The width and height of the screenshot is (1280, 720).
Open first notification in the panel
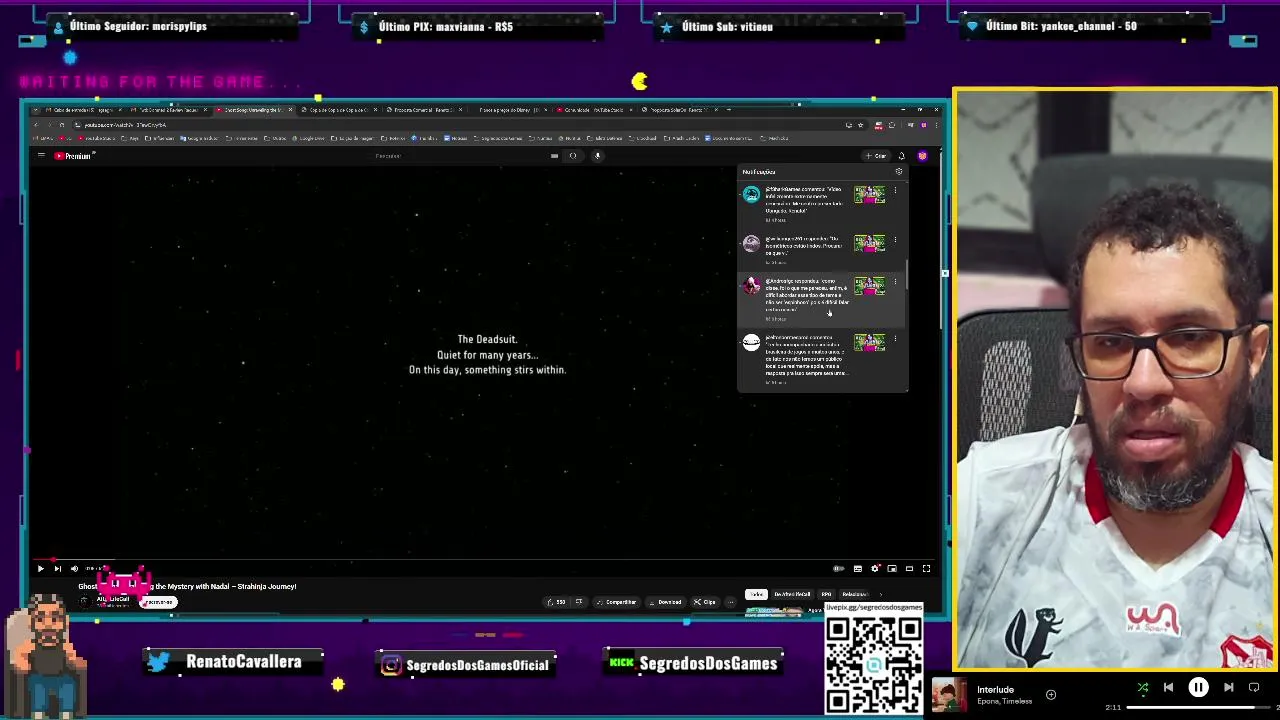coord(822,203)
